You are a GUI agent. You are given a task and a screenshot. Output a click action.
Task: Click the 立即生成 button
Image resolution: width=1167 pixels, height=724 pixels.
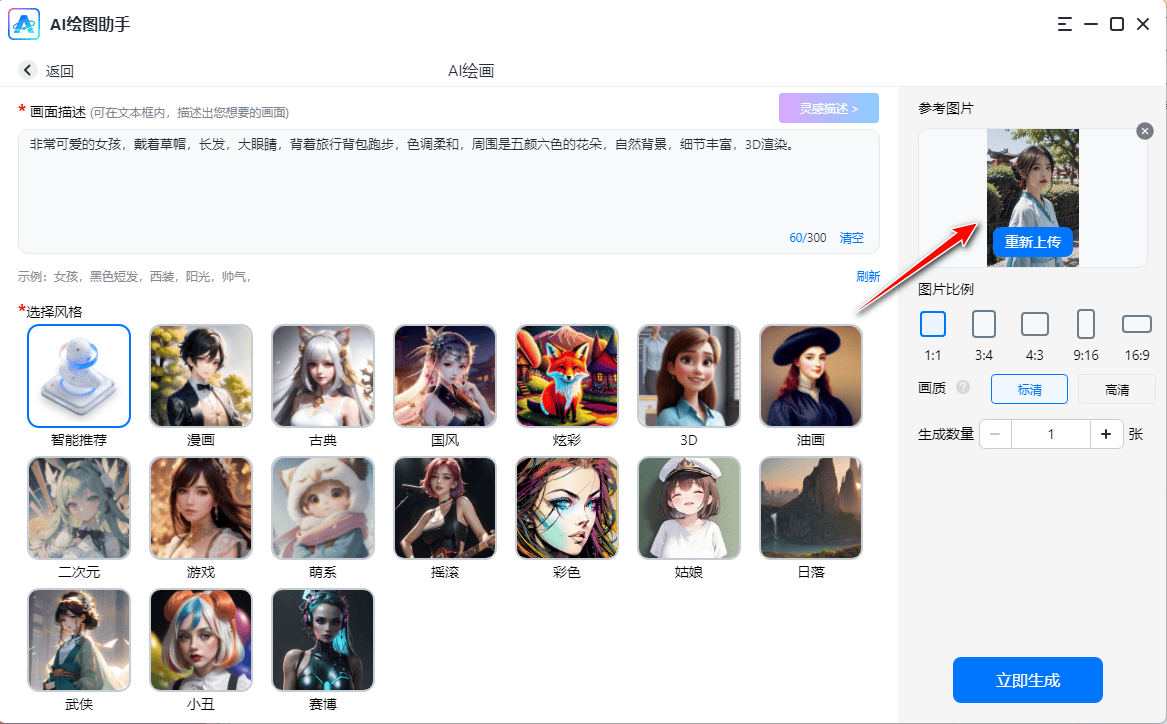pos(1027,680)
